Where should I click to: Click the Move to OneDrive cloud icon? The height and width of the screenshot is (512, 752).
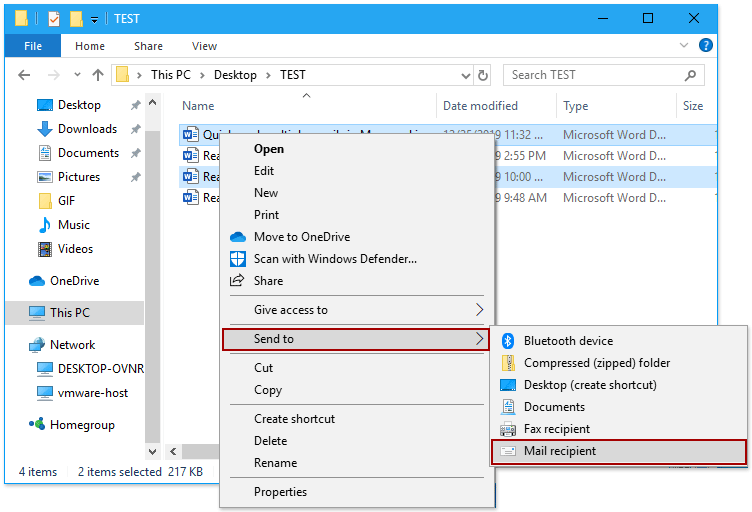coord(238,237)
